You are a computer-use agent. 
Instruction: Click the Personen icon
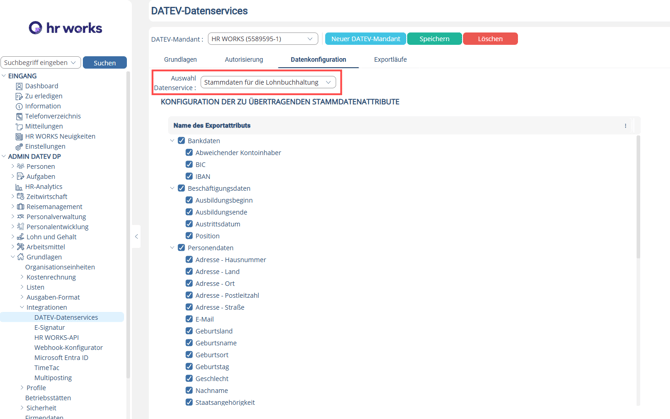click(21, 166)
